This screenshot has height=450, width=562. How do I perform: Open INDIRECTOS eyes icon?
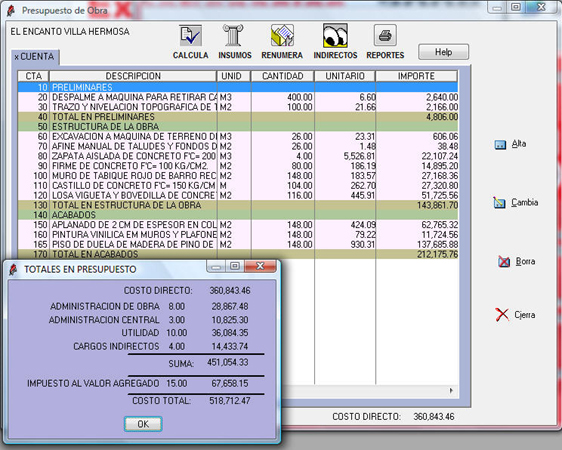335,35
